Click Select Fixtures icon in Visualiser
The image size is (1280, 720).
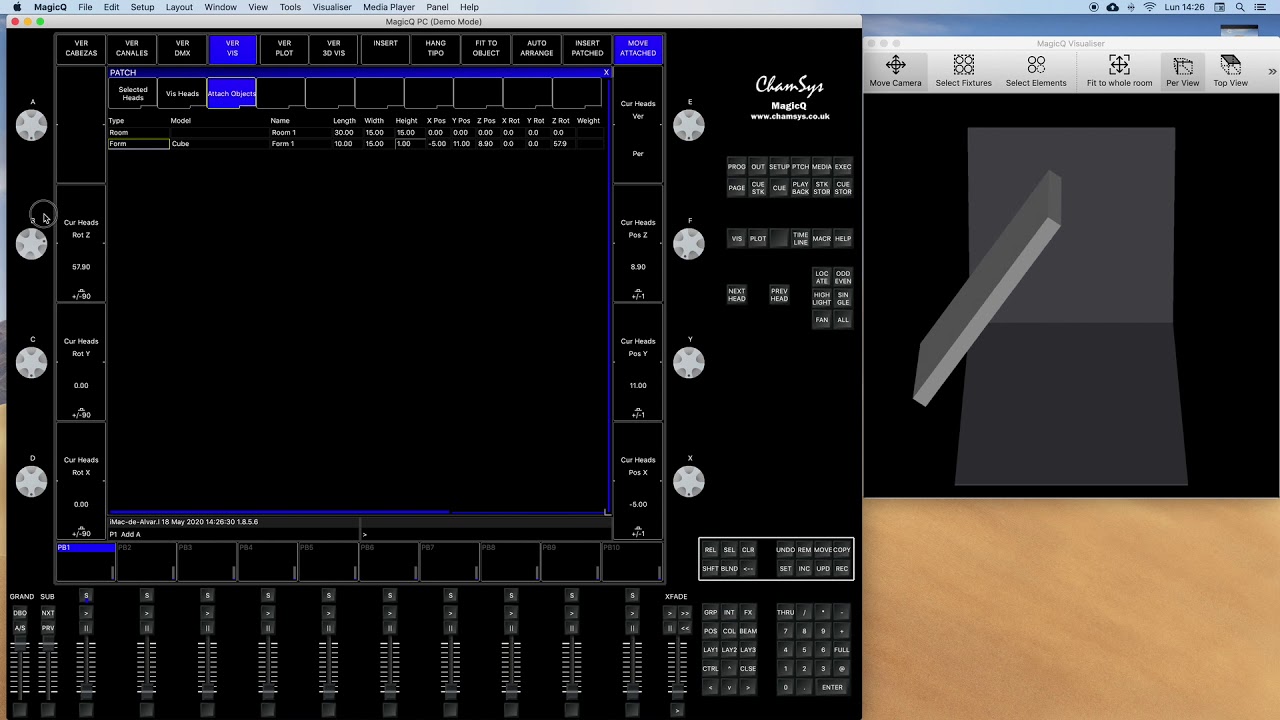click(963, 65)
